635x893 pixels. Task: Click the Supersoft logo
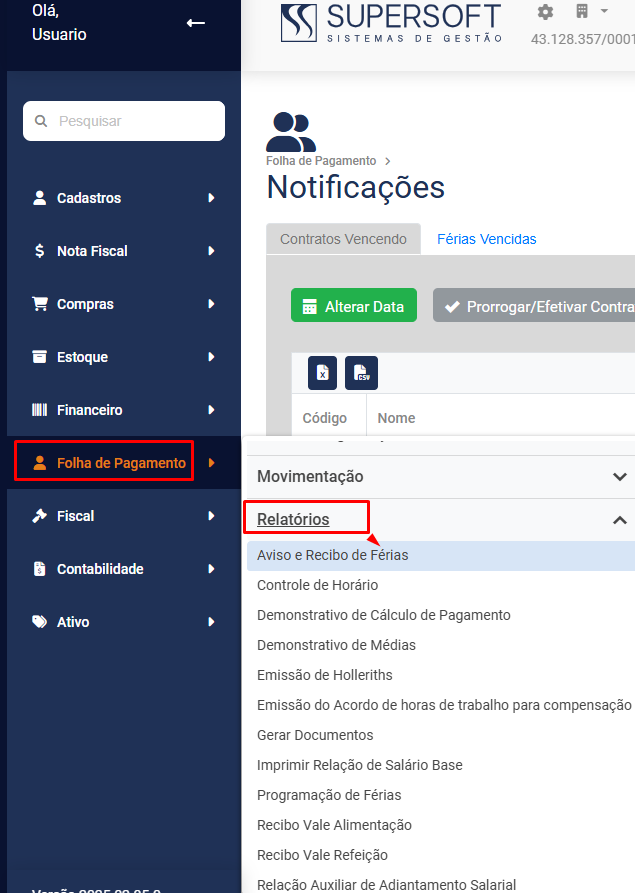tap(392, 23)
